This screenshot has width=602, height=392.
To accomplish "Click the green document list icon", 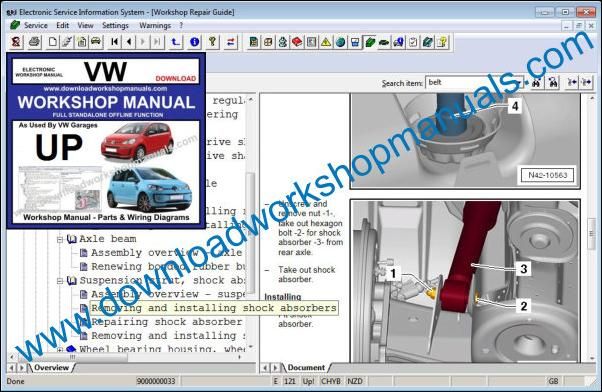I will coord(253,42).
